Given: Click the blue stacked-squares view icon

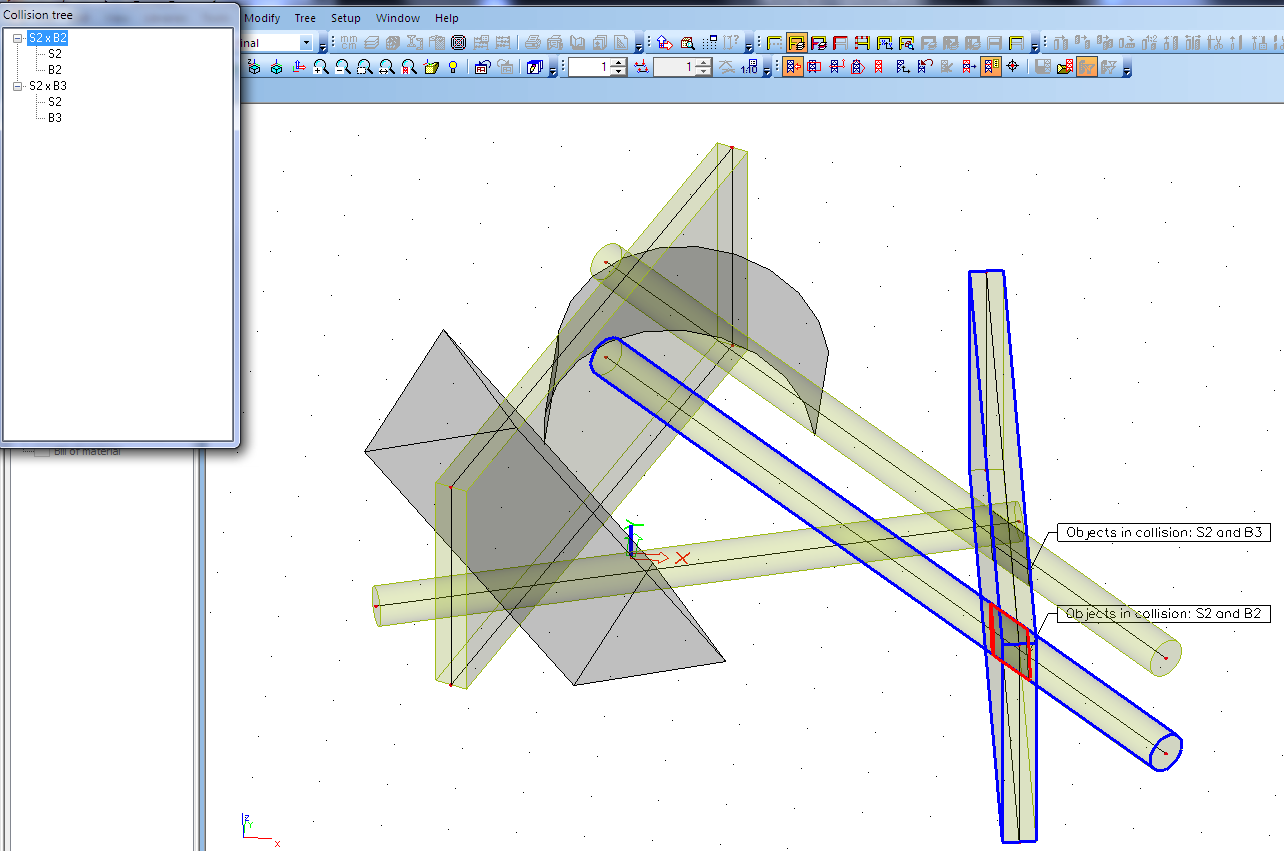Looking at the screenshot, I should click(534, 67).
